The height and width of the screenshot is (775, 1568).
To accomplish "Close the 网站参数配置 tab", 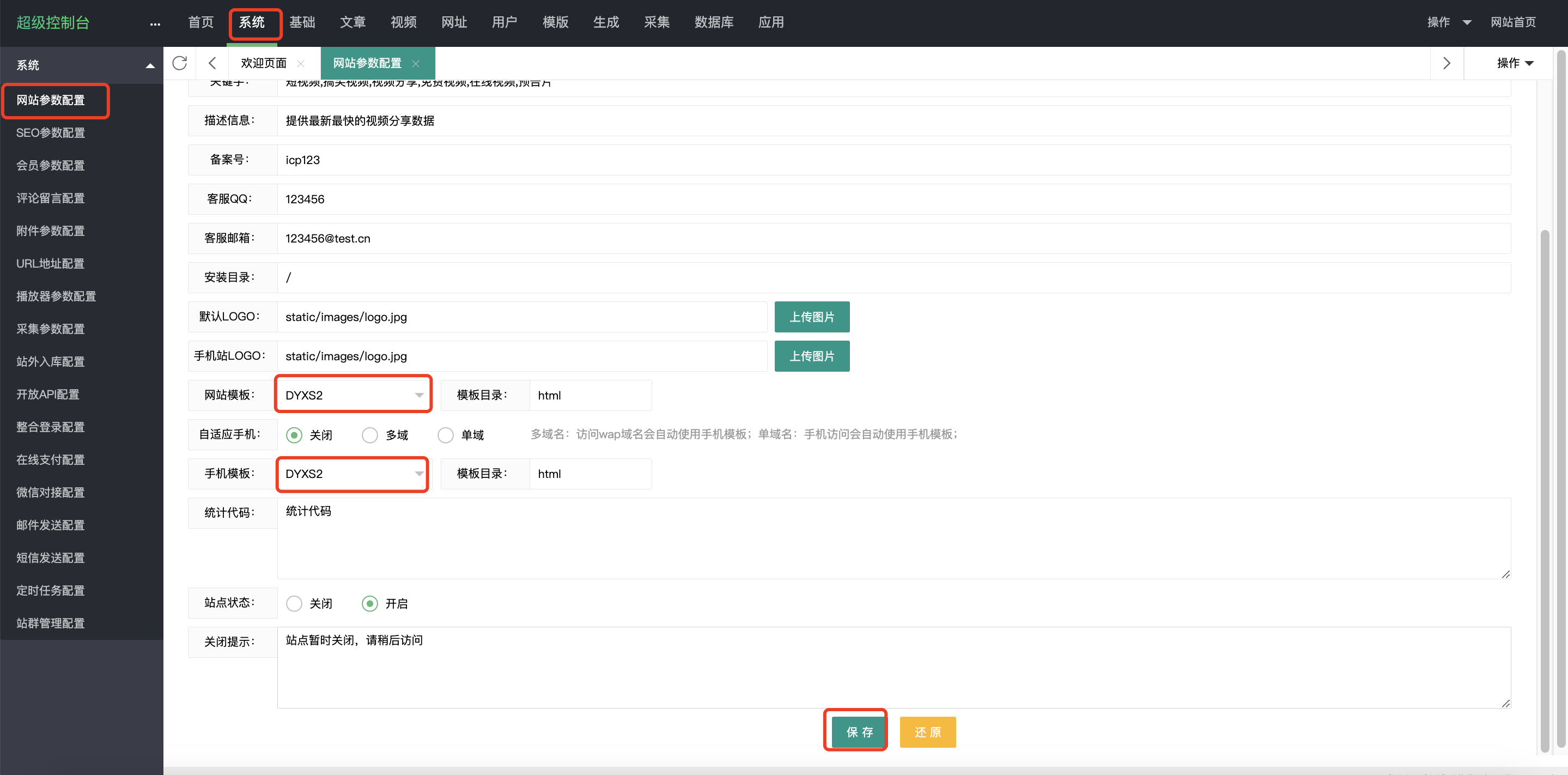I will [x=416, y=63].
